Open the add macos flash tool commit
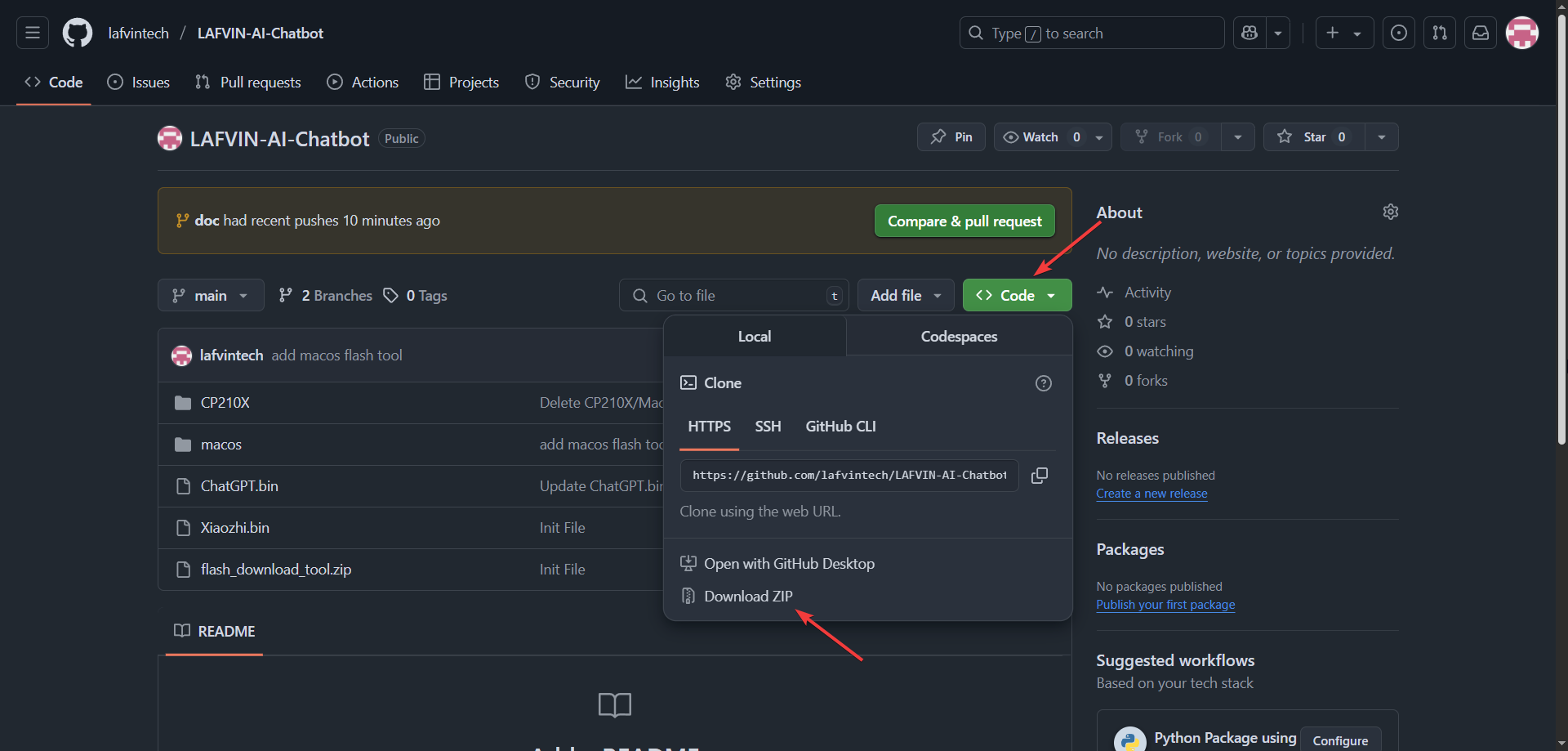Image resolution: width=1568 pixels, height=751 pixels. (x=336, y=355)
